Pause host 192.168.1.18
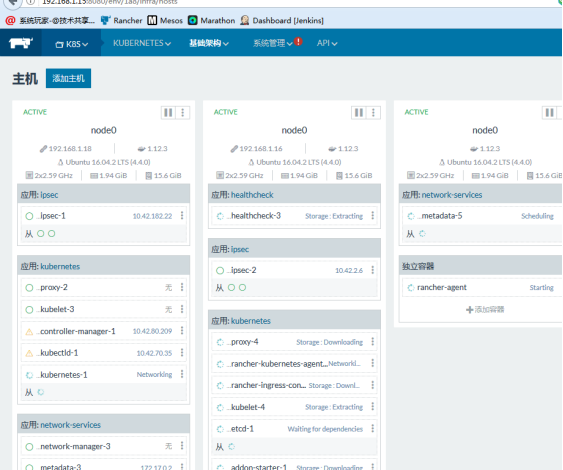563x470 pixels. click(x=168, y=113)
